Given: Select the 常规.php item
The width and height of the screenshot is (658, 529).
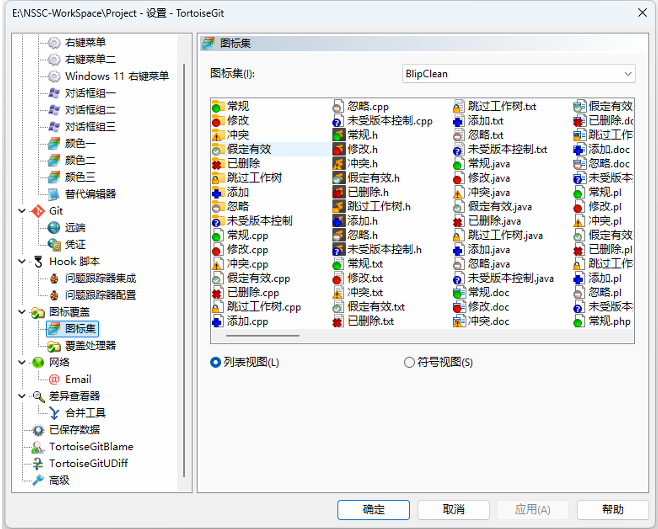Looking at the screenshot, I should click(x=602, y=321).
